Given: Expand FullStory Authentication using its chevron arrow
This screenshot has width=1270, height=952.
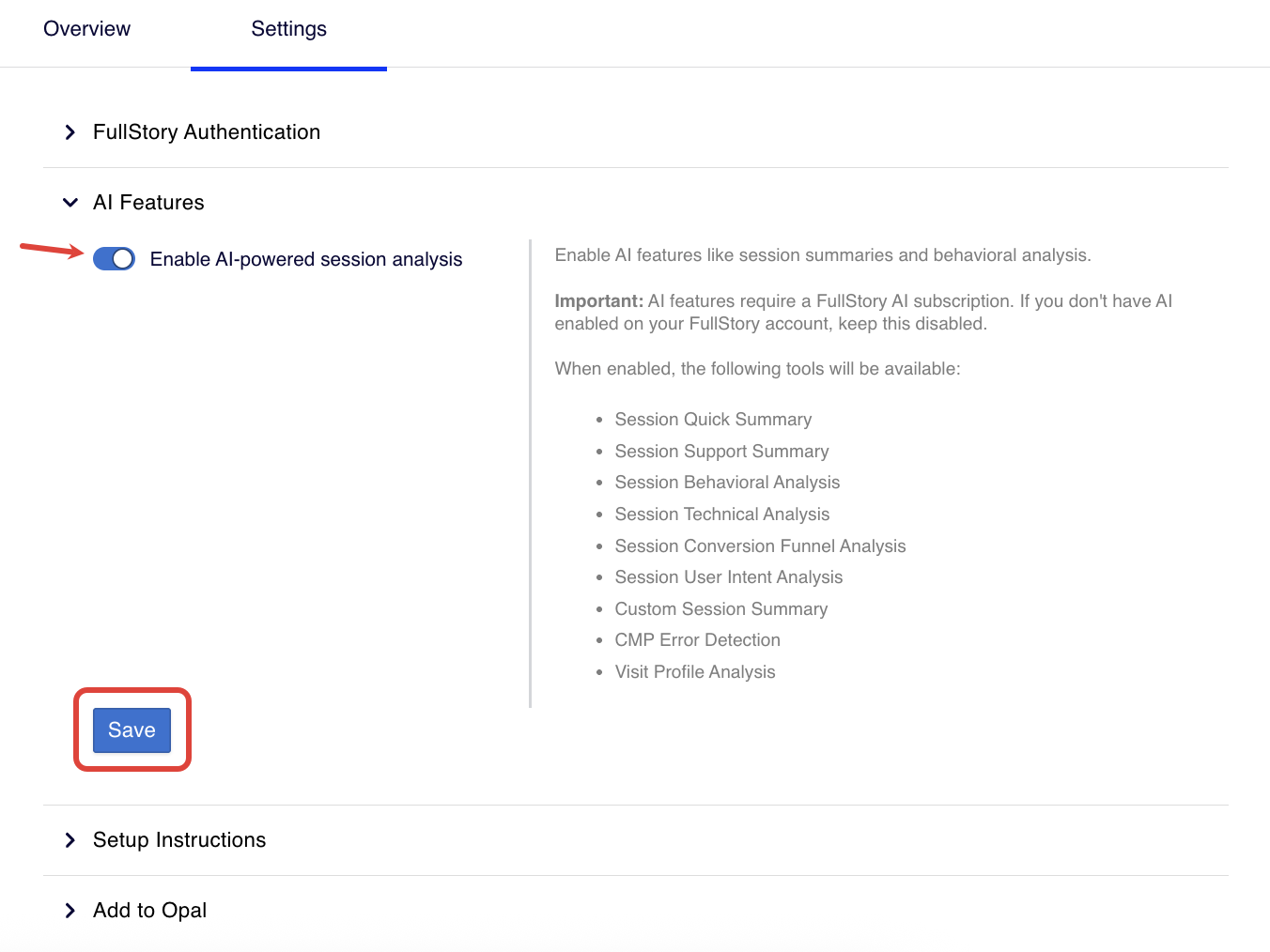Looking at the screenshot, I should [x=70, y=132].
